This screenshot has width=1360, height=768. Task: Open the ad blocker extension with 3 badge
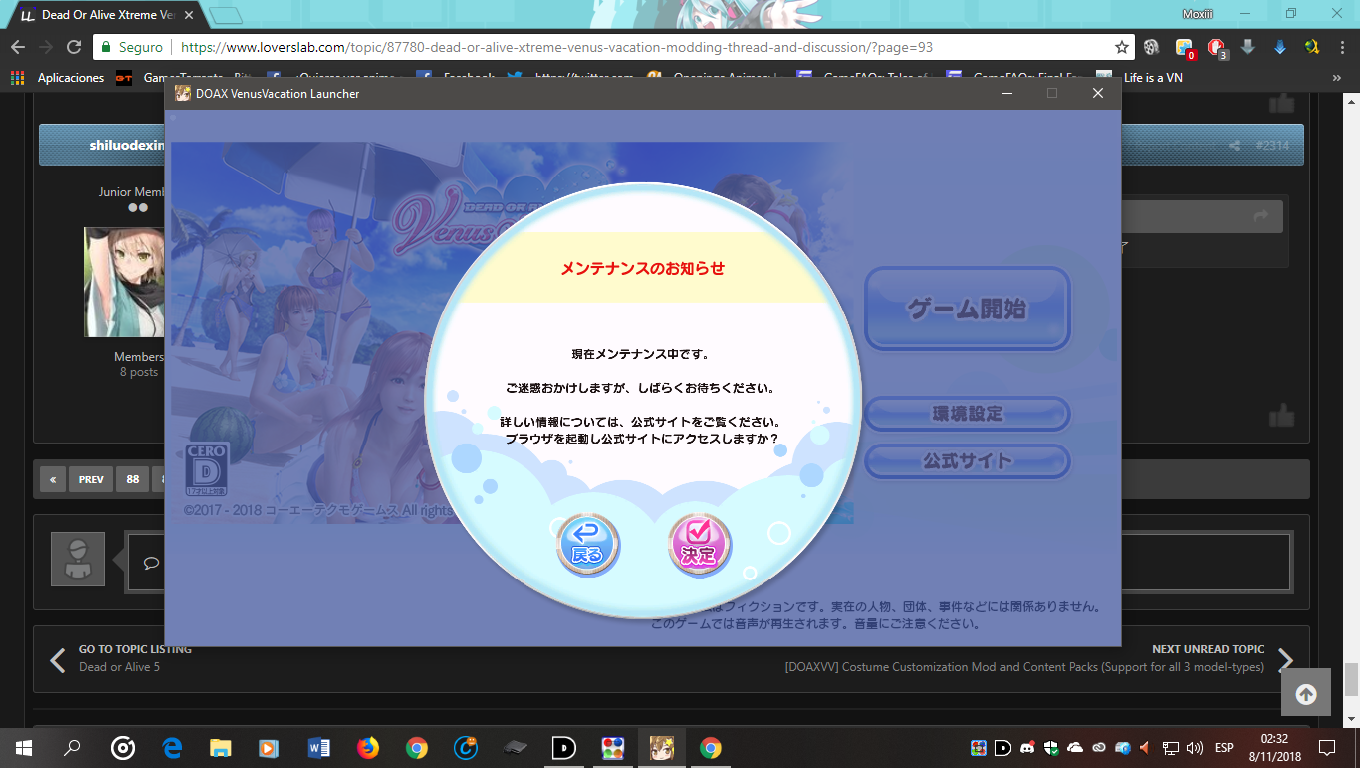coord(1217,48)
